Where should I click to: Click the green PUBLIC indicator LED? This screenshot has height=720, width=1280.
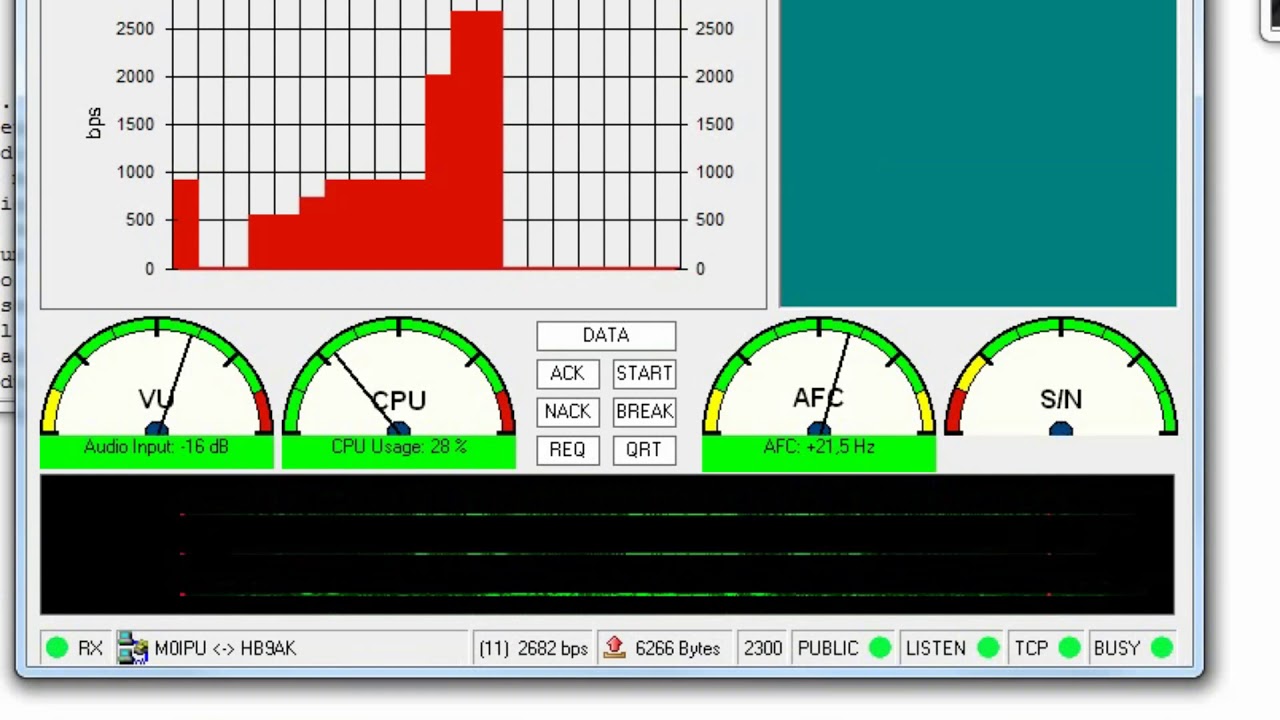pyautogui.click(x=880, y=648)
